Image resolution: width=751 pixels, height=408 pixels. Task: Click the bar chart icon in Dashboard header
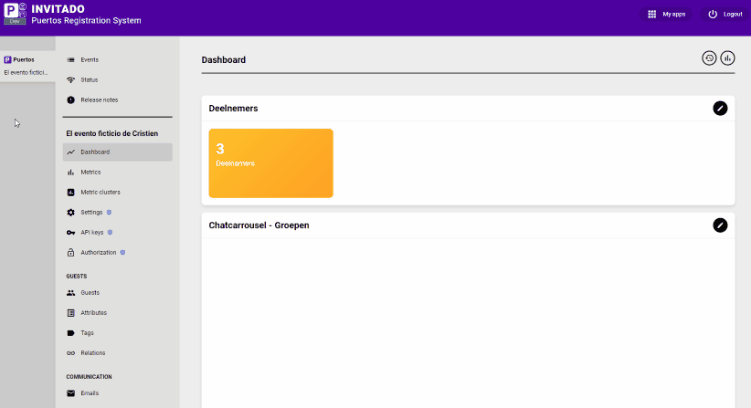728,58
